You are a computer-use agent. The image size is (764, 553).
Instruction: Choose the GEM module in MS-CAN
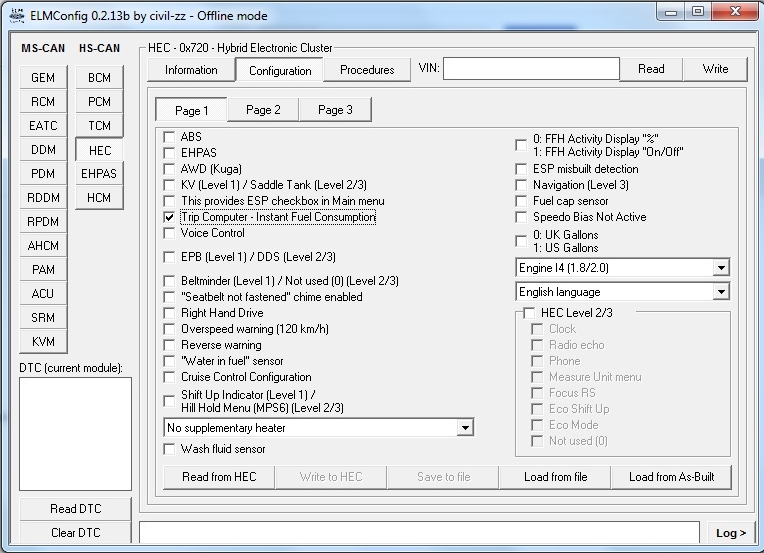pos(43,78)
